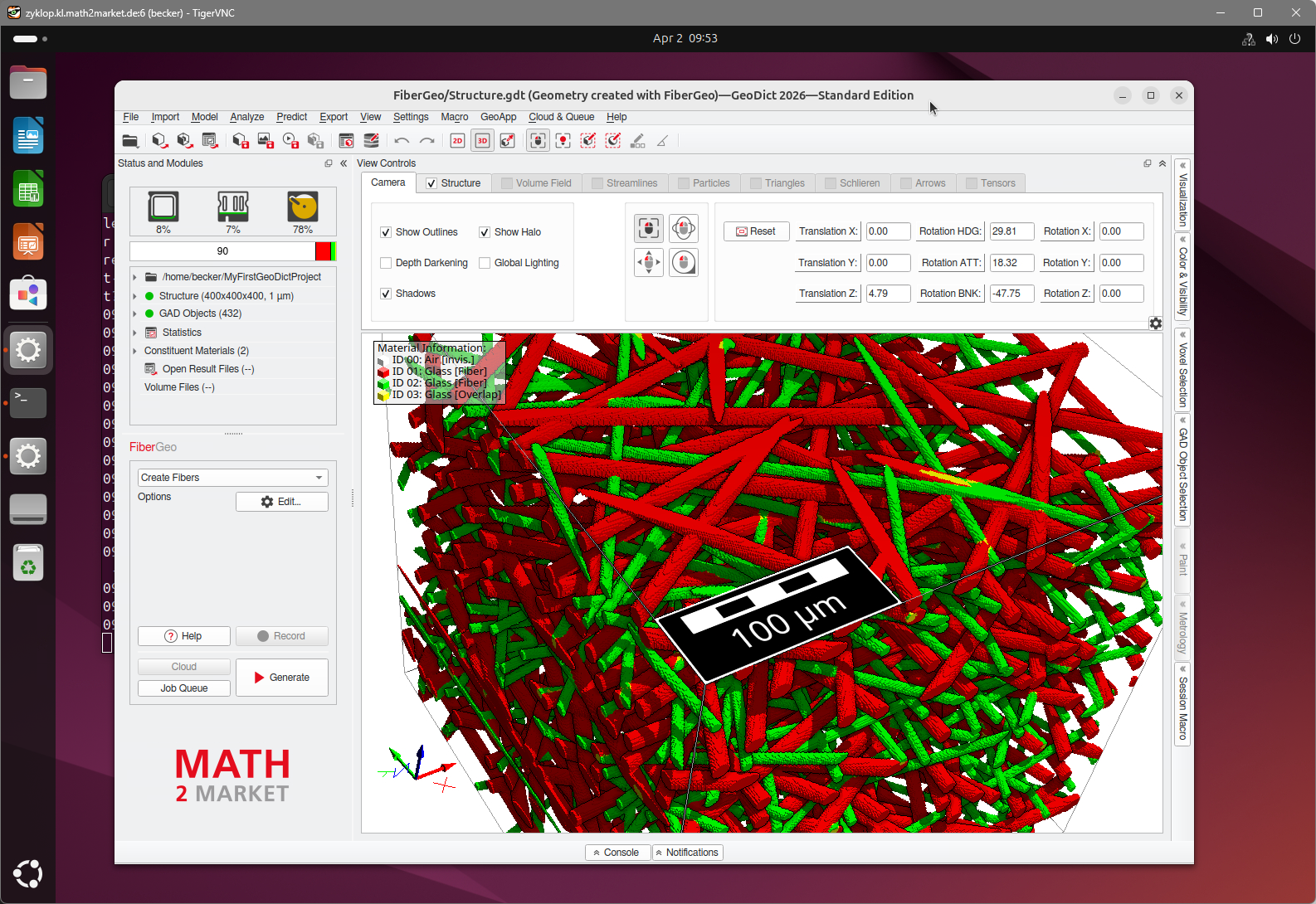Click the database edit toolbar icon
The height and width of the screenshot is (904, 1316).
coord(372,141)
